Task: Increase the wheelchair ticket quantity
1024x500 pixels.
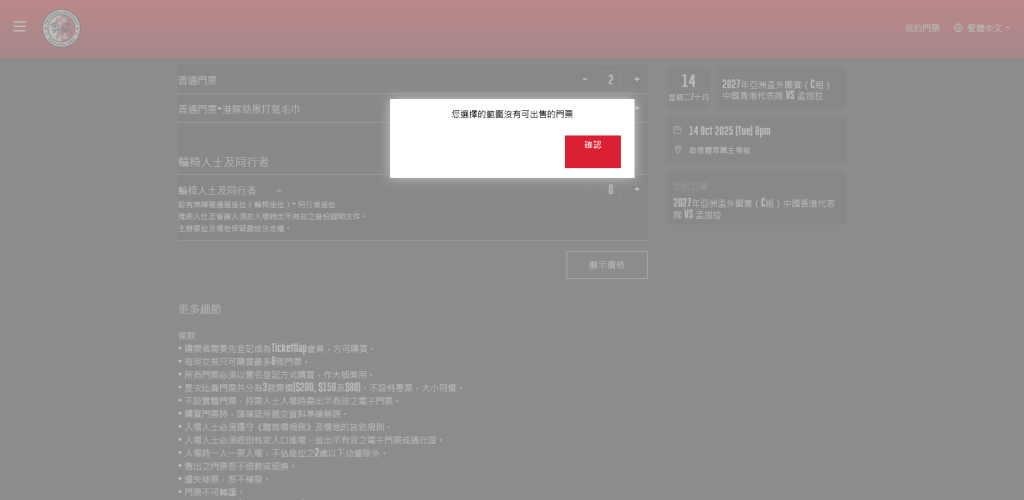Action: (x=637, y=189)
